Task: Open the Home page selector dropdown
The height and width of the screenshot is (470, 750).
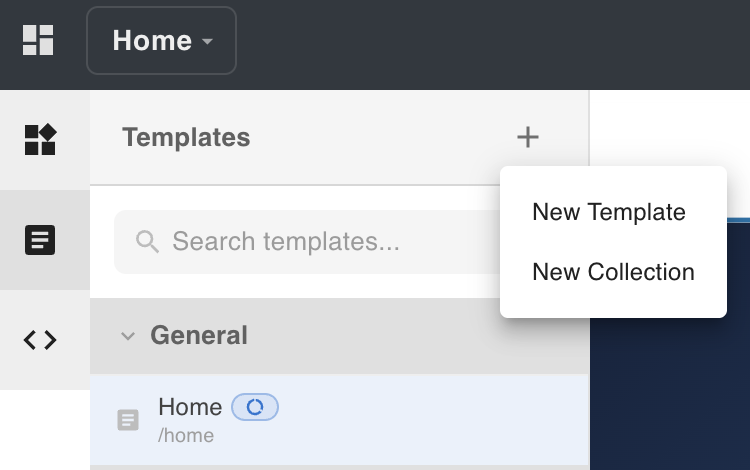Action: pos(161,41)
